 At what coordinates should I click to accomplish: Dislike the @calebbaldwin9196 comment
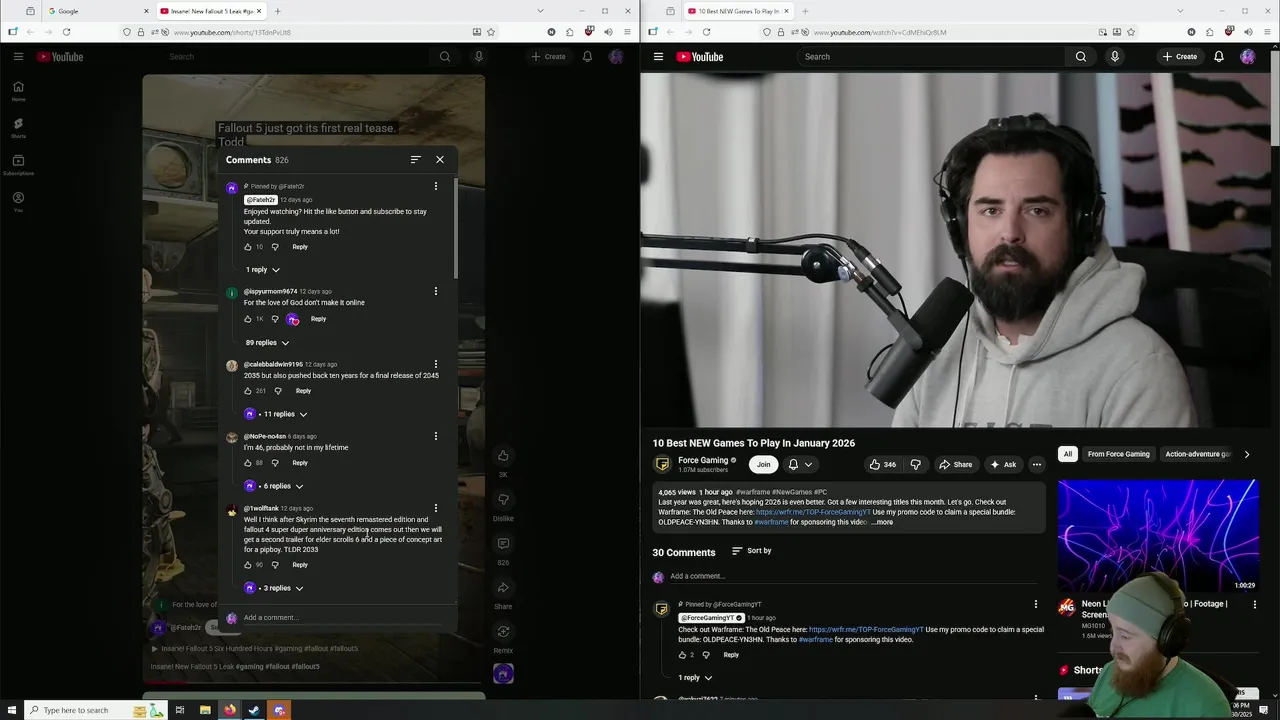click(x=278, y=391)
